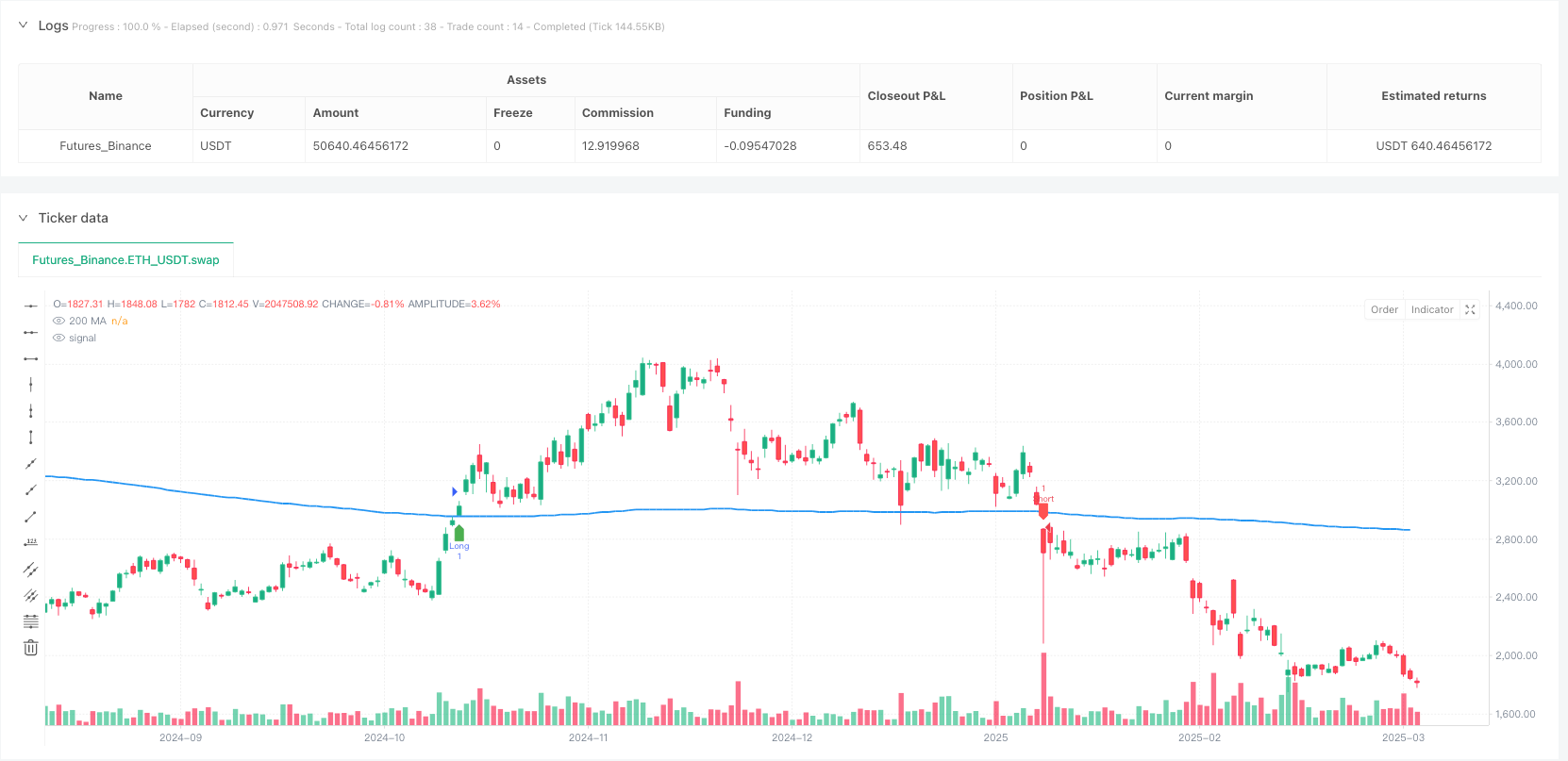Image resolution: width=1568 pixels, height=761 pixels.
Task: Toggle visibility of the signal indicator
Action: 58,338
